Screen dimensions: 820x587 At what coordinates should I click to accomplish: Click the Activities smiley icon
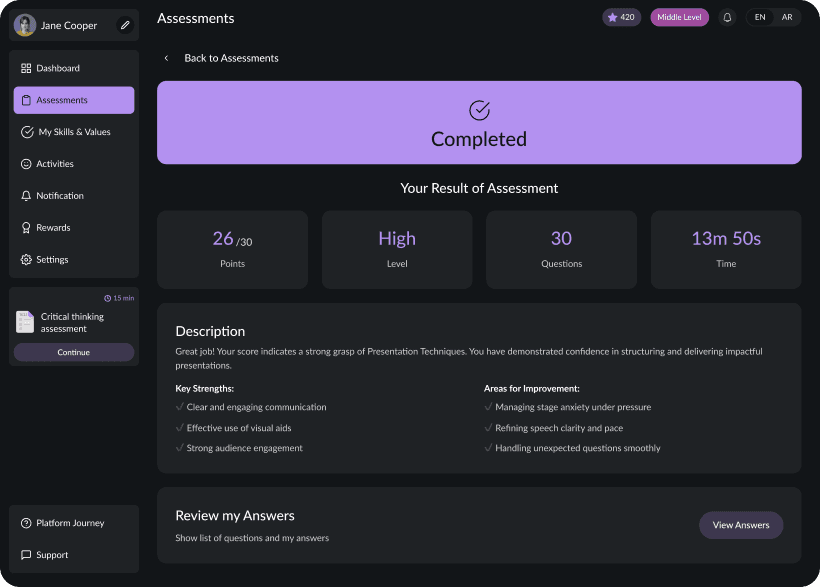(x=25, y=164)
